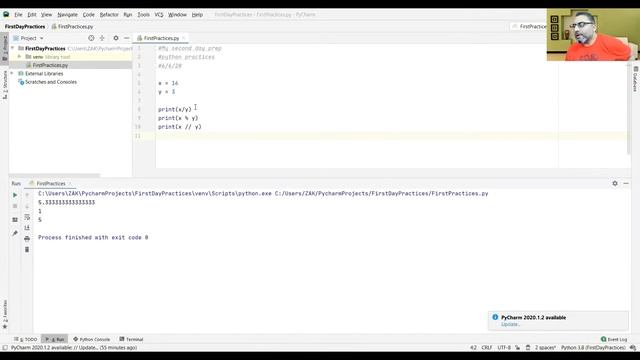Open Project panel settings gear
640x360 pixels.
click(x=116, y=38)
